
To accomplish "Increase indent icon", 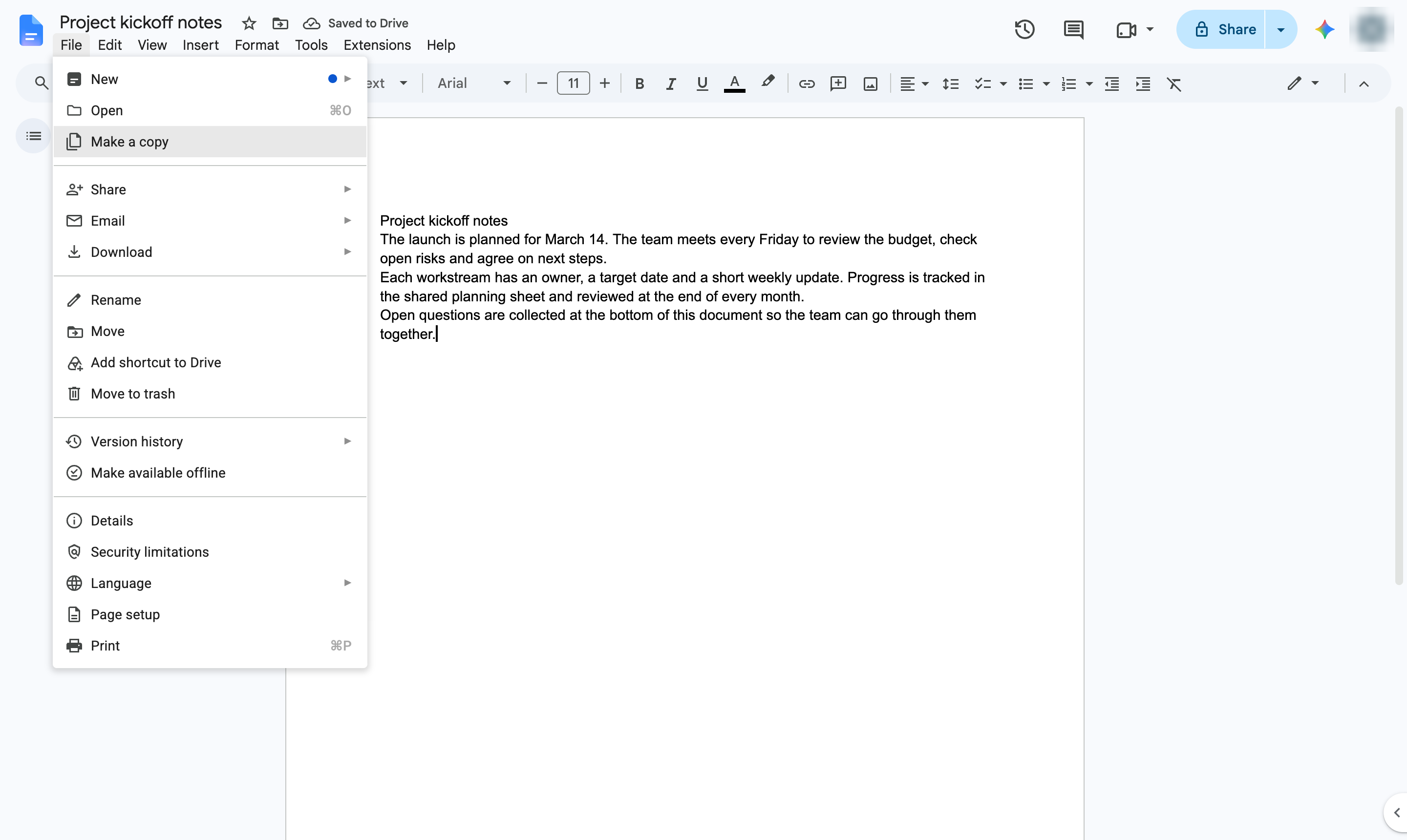I will [1143, 84].
